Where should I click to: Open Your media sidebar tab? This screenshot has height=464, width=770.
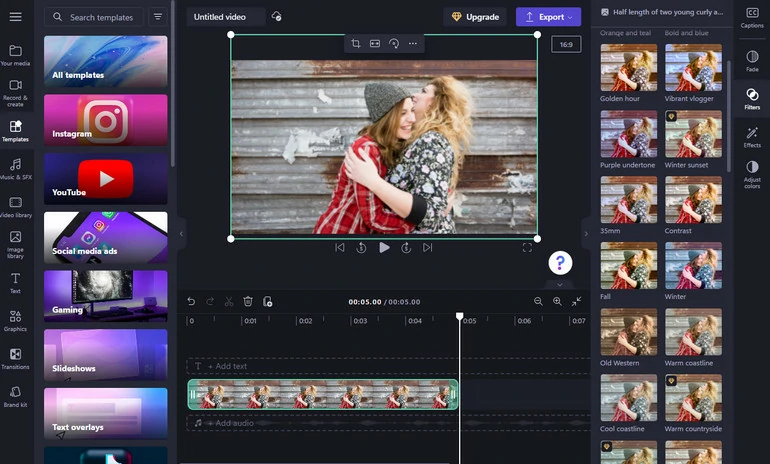coord(15,55)
